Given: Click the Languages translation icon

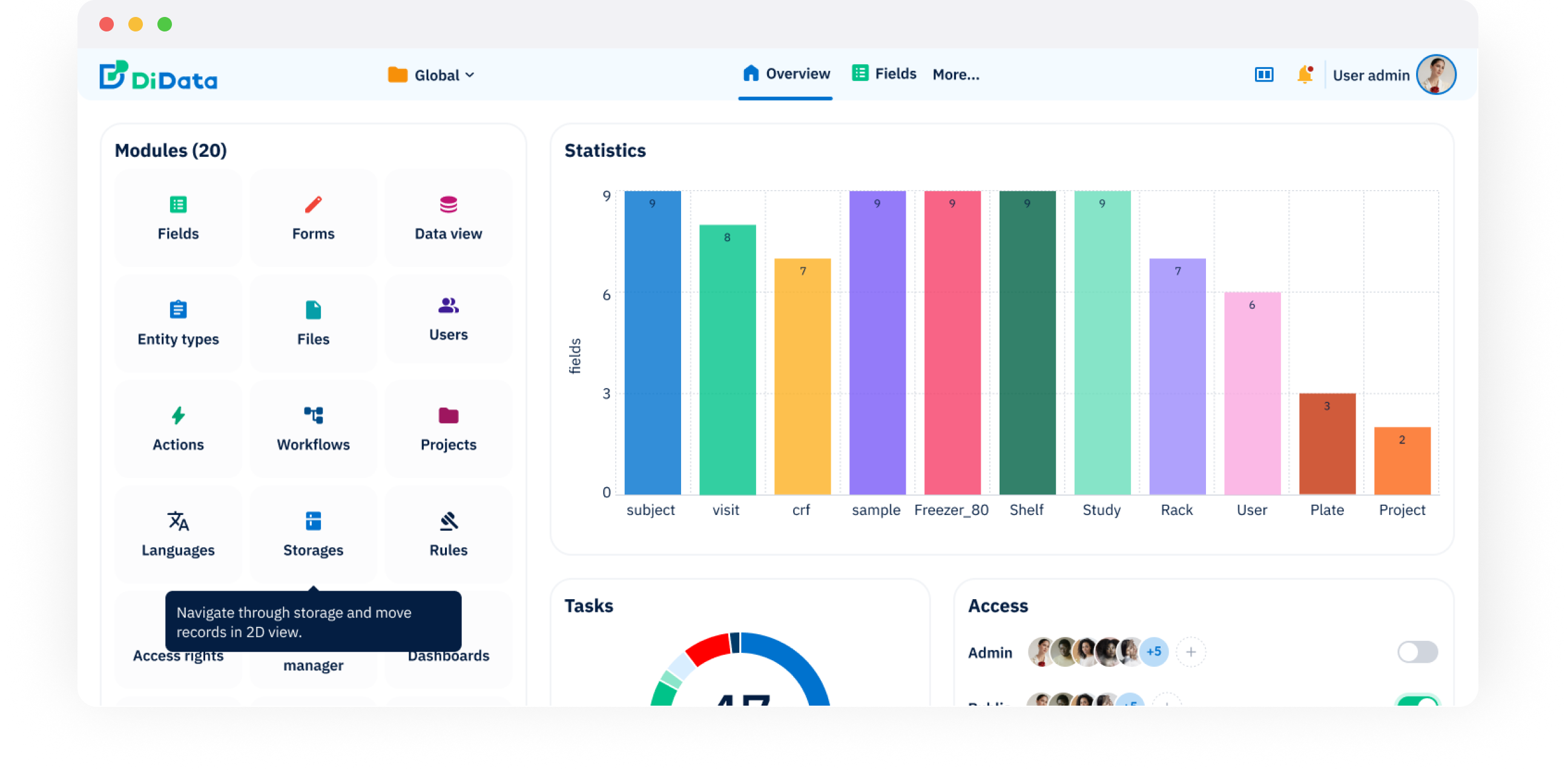Looking at the screenshot, I should click(177, 521).
